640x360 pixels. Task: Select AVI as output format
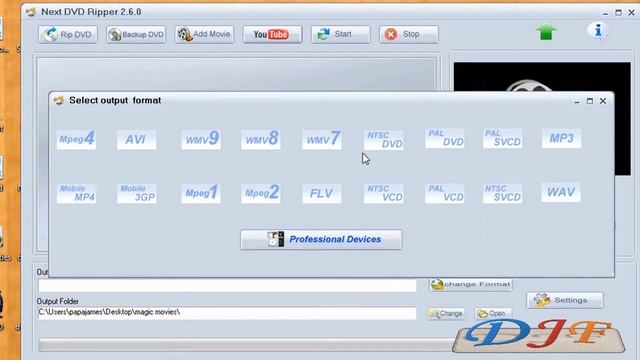(x=136, y=140)
